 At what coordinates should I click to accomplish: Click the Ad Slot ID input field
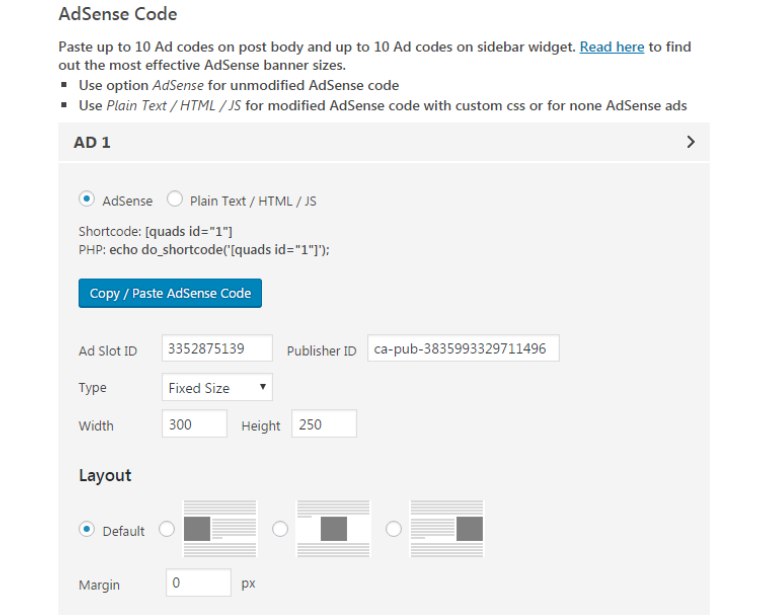(217, 348)
